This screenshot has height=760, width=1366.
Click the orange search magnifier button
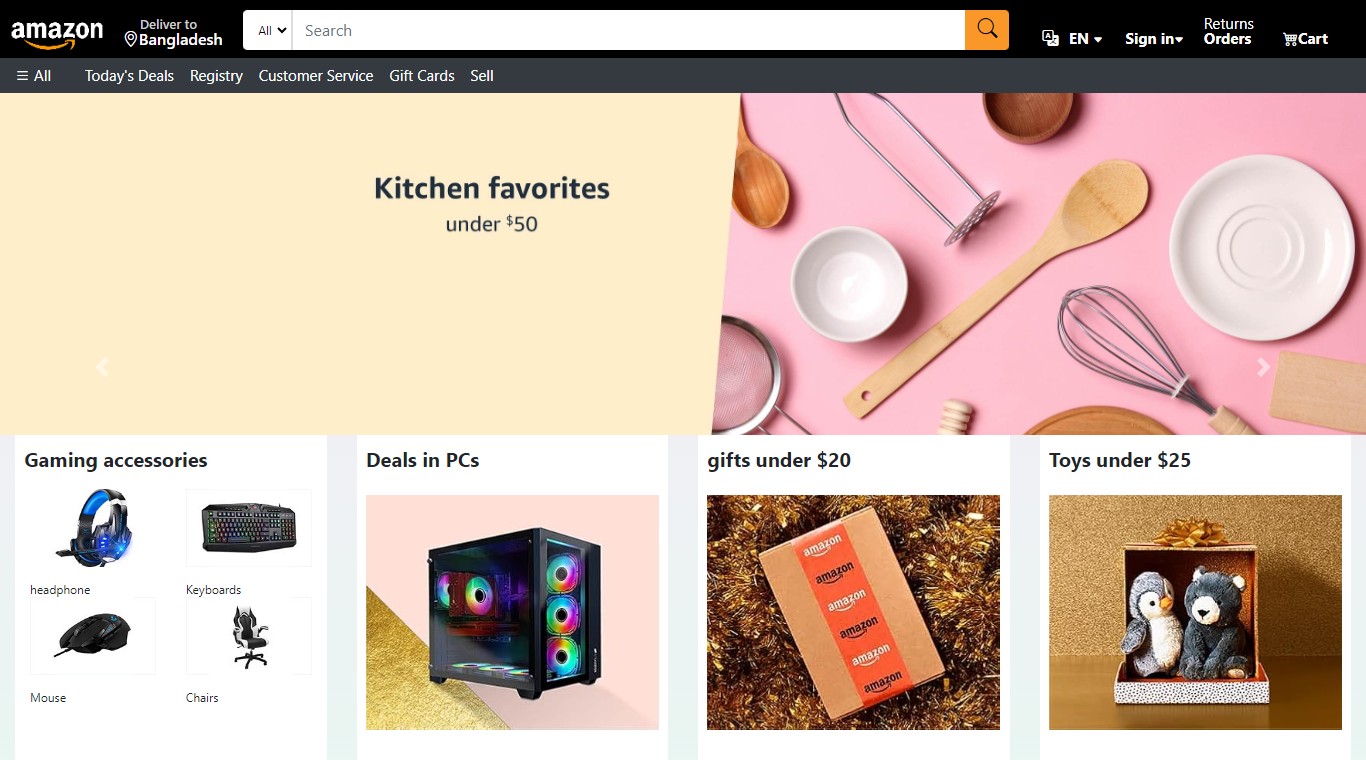point(987,30)
